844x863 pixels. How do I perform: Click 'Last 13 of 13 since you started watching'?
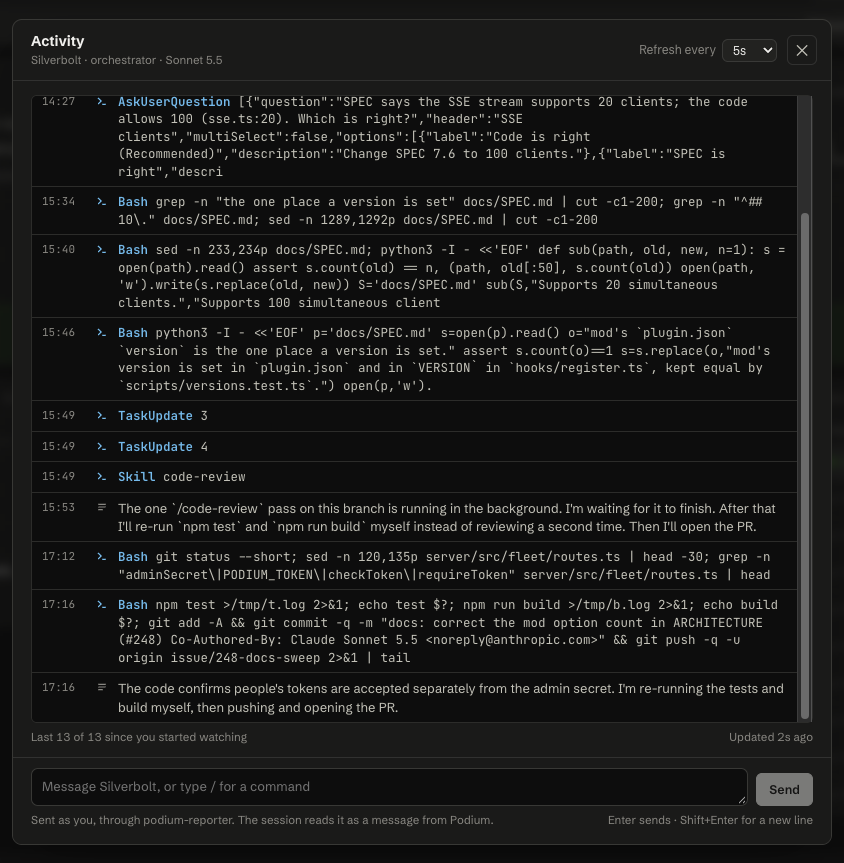pos(139,737)
